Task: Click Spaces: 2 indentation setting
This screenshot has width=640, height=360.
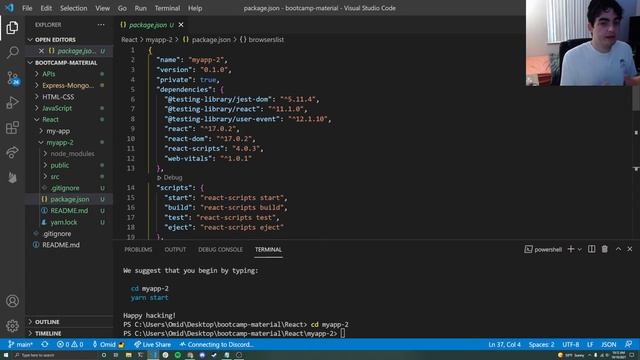Action: click(541, 344)
